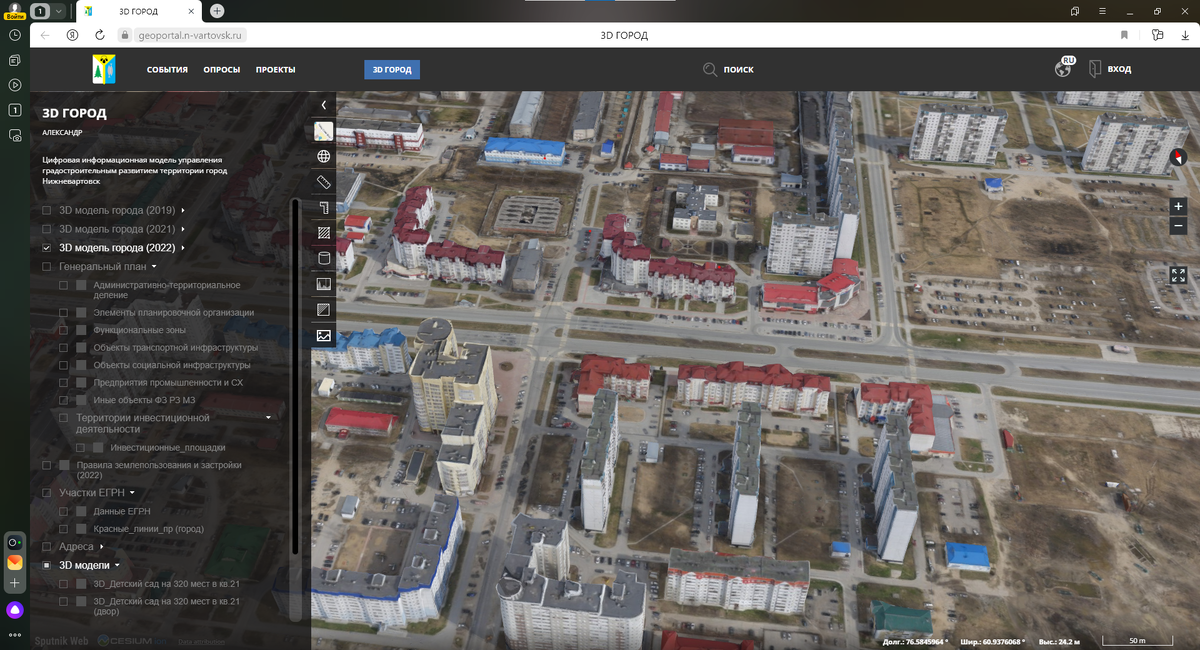Zoom out with the minus button

tap(1178, 226)
